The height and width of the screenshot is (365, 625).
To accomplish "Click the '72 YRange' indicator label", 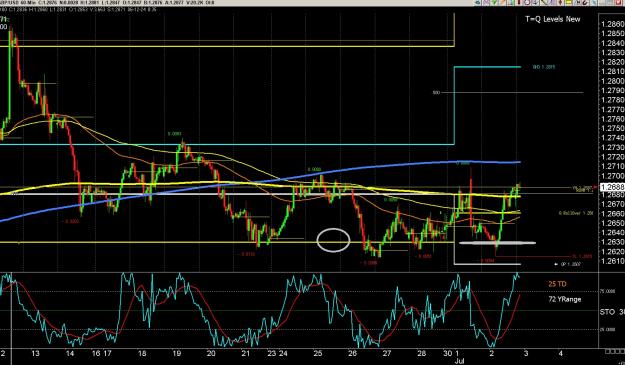I will [x=564, y=299].
